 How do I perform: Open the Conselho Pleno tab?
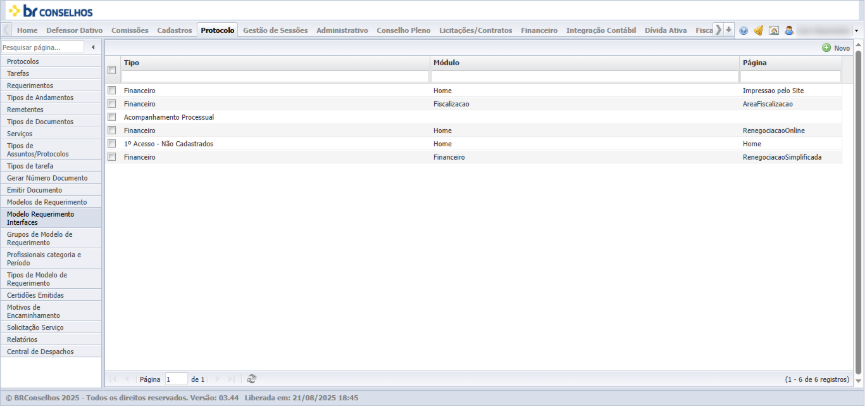coord(403,30)
